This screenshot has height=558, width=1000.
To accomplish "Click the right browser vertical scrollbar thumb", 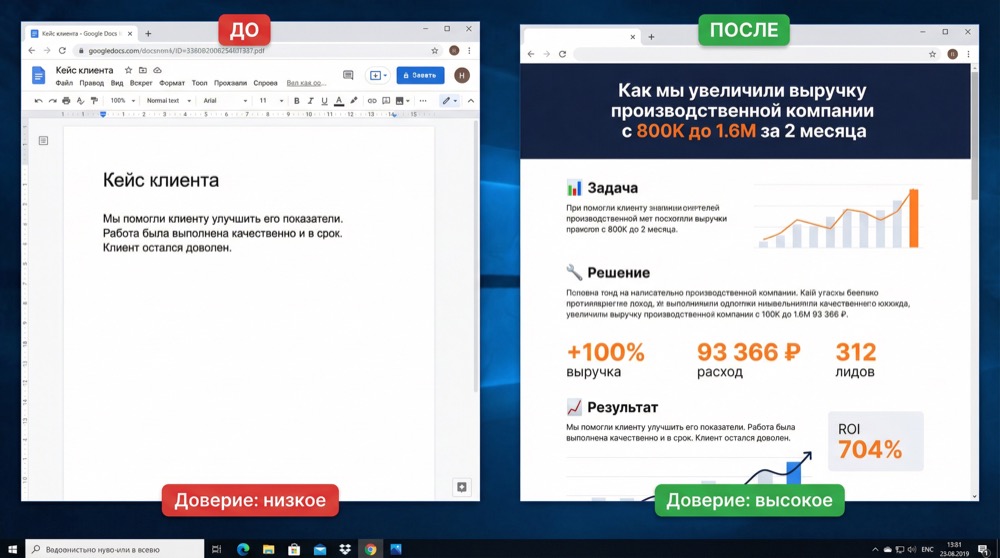I will tap(974, 137).
